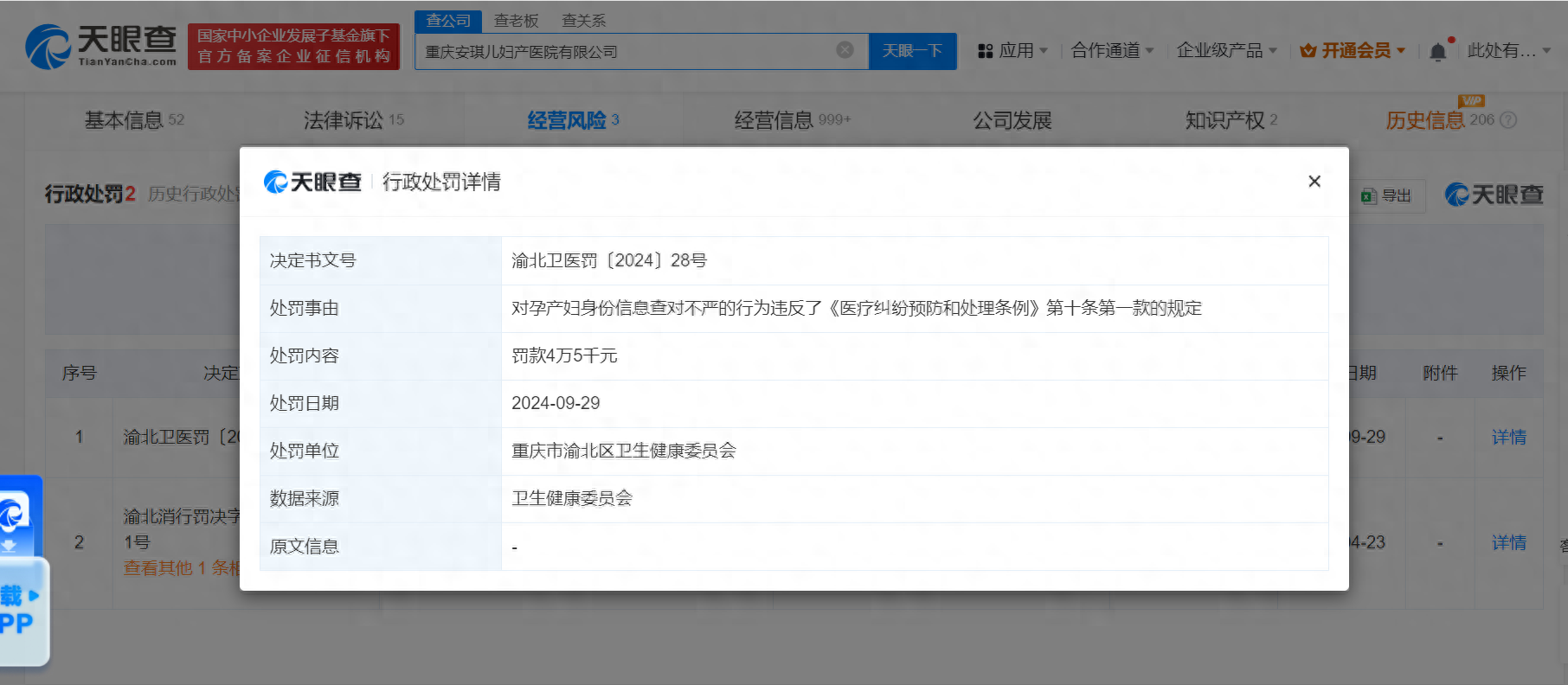Select the document number 渝北卫医罚〔2024〕28号

(x=608, y=260)
